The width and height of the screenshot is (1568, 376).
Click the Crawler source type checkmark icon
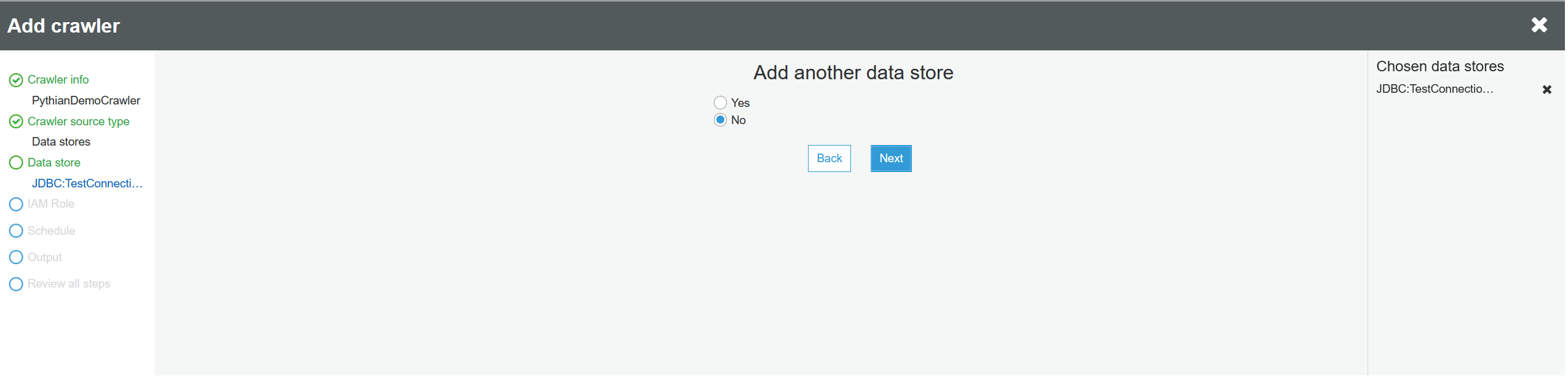(16, 122)
